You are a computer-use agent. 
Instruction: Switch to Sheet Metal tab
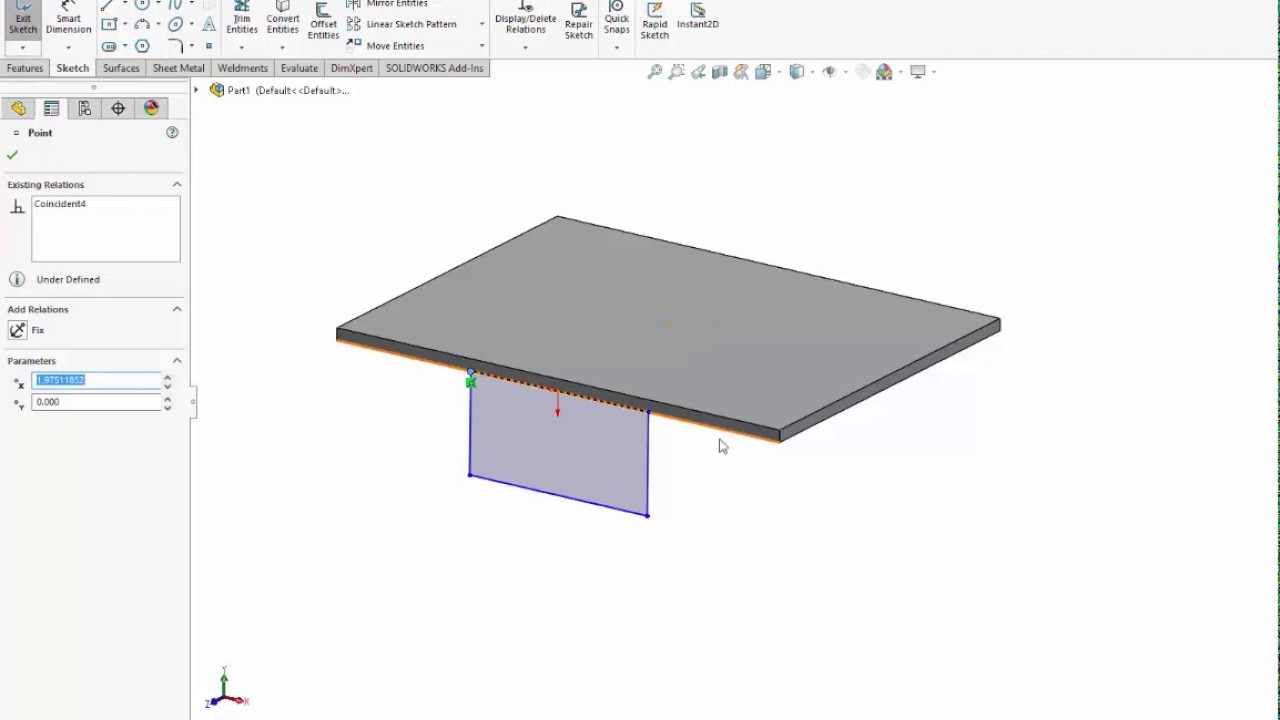click(179, 68)
